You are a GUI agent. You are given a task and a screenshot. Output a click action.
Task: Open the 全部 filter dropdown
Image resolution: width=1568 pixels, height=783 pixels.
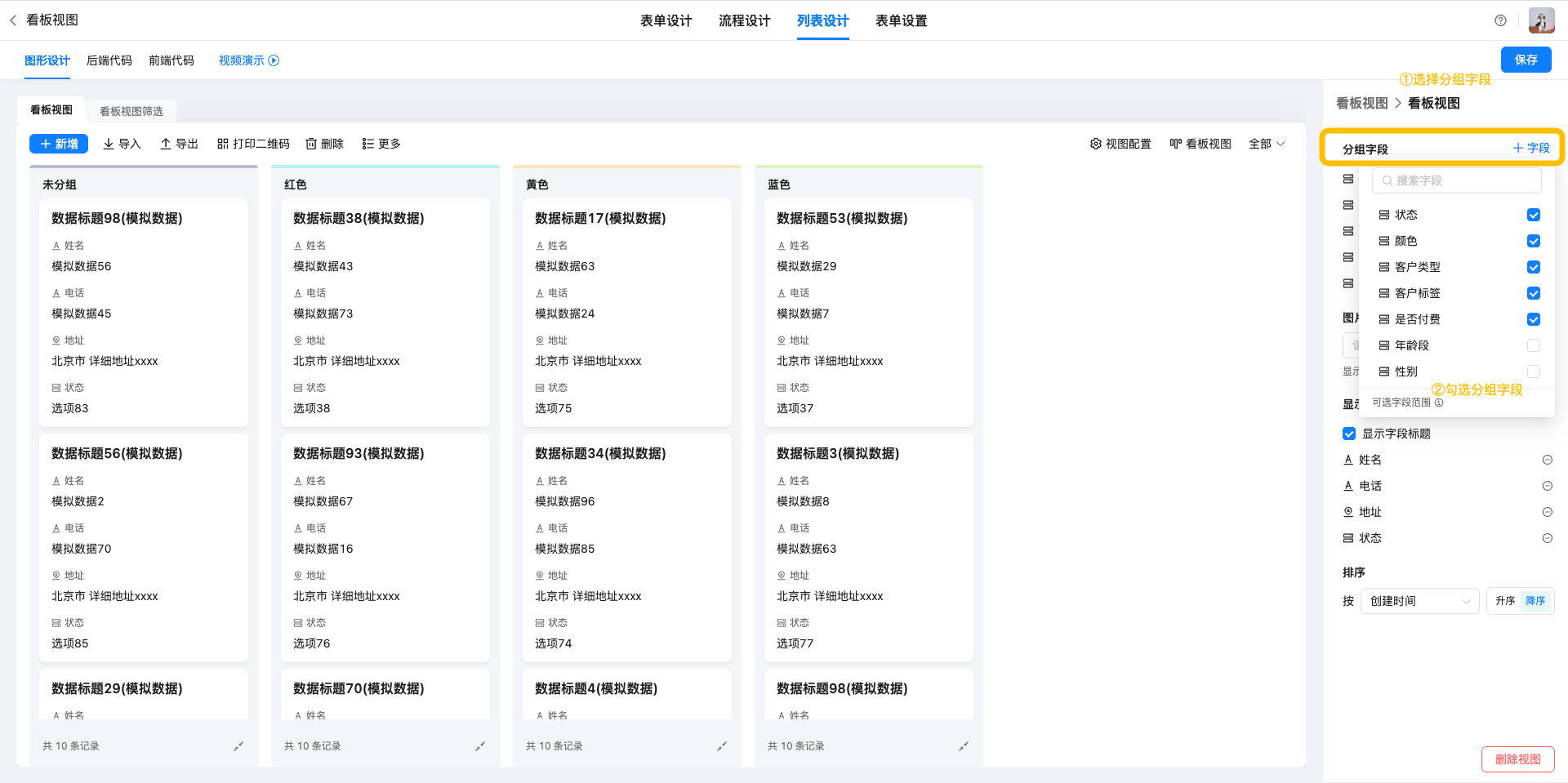[1267, 144]
